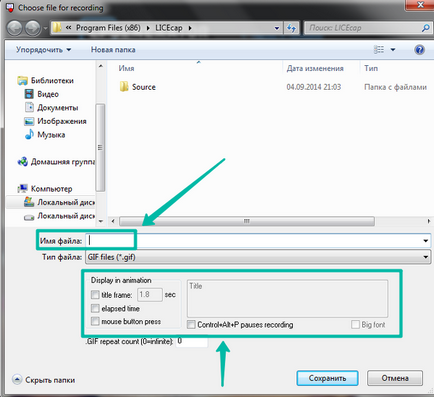The height and width of the screenshot is (397, 434).
Task: Open Документы library
Action: [51, 108]
